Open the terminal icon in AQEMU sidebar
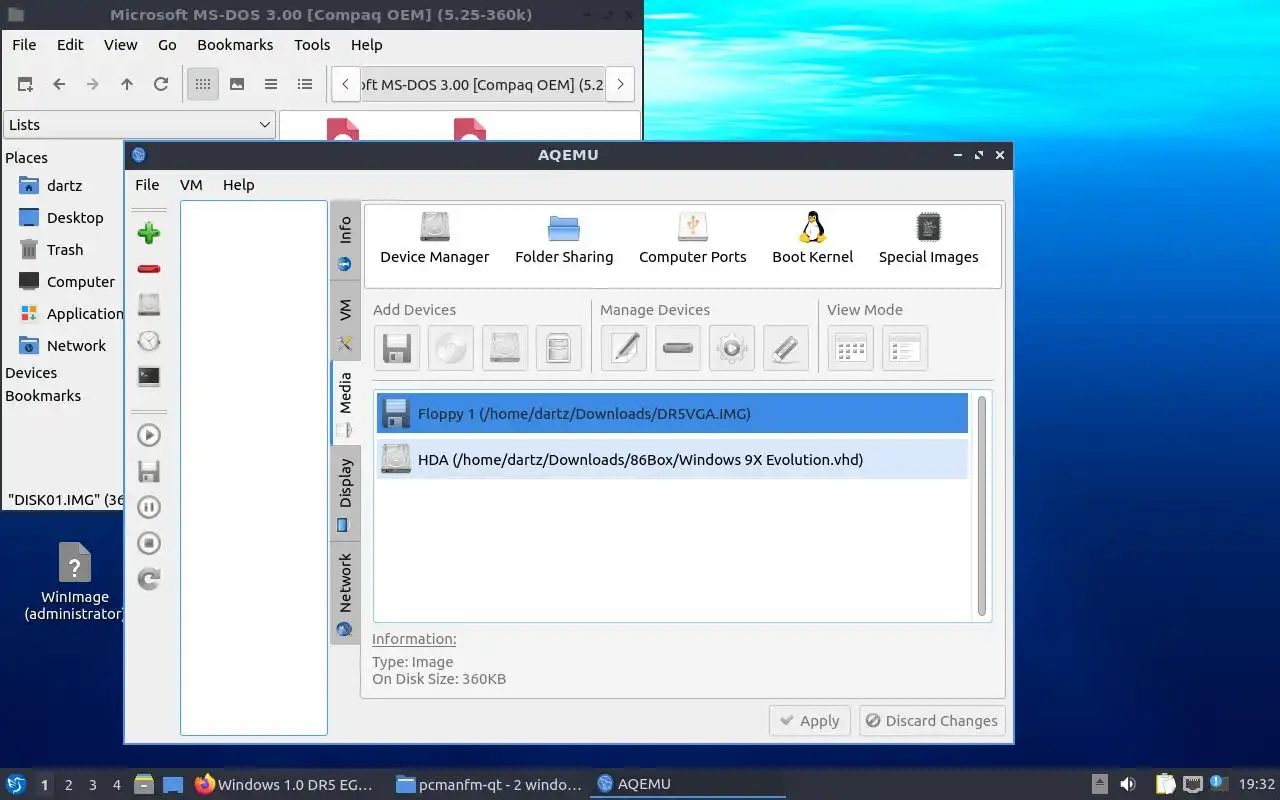 149,377
